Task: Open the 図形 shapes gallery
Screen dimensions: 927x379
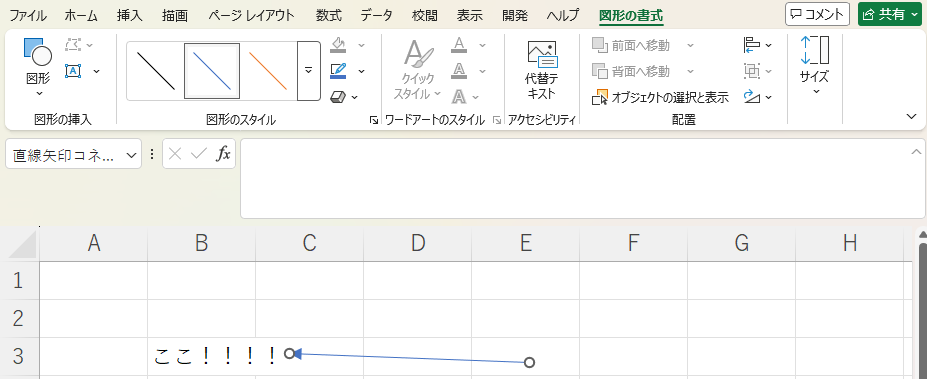Action: point(38,67)
